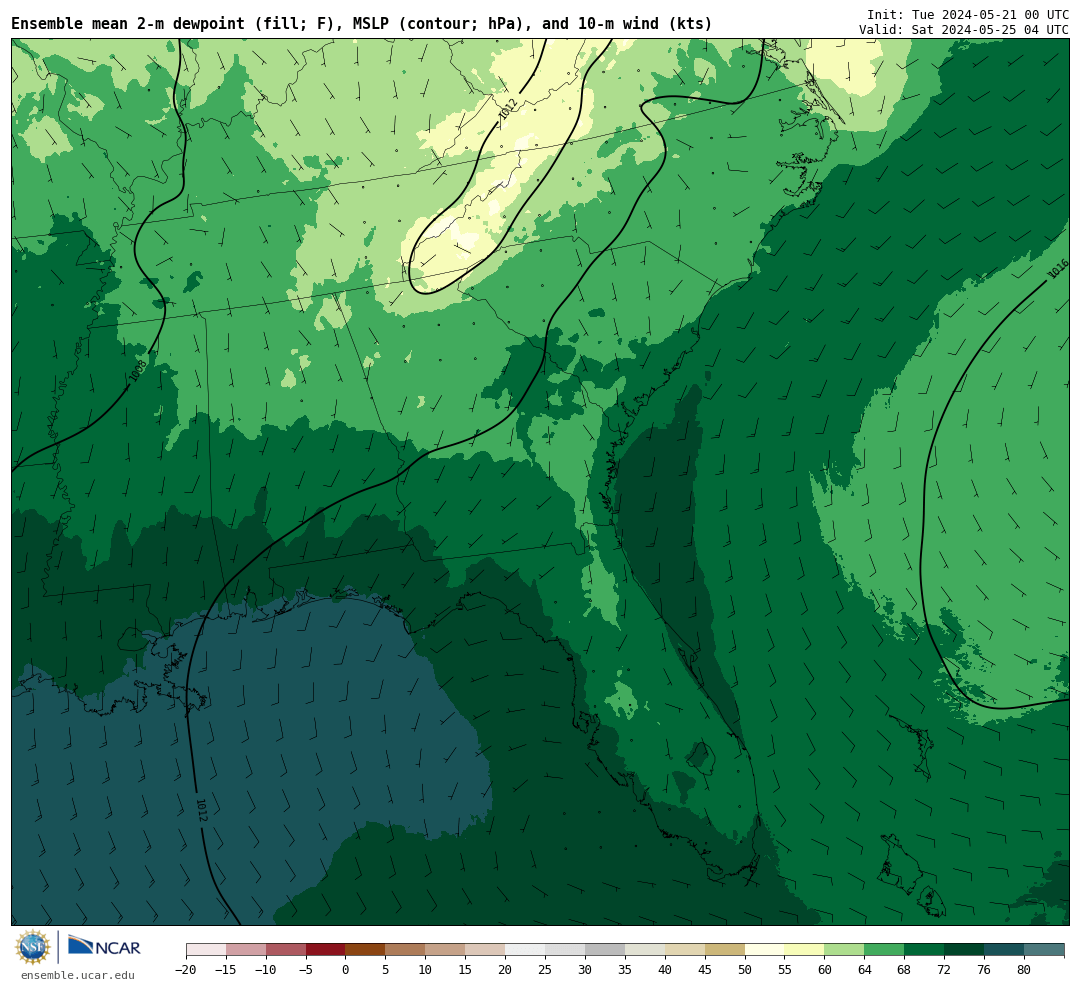Viewport: 1080px width, 988px height.
Task: Pick the -15 to -10 pink colorbar swatch
Action: (246, 950)
